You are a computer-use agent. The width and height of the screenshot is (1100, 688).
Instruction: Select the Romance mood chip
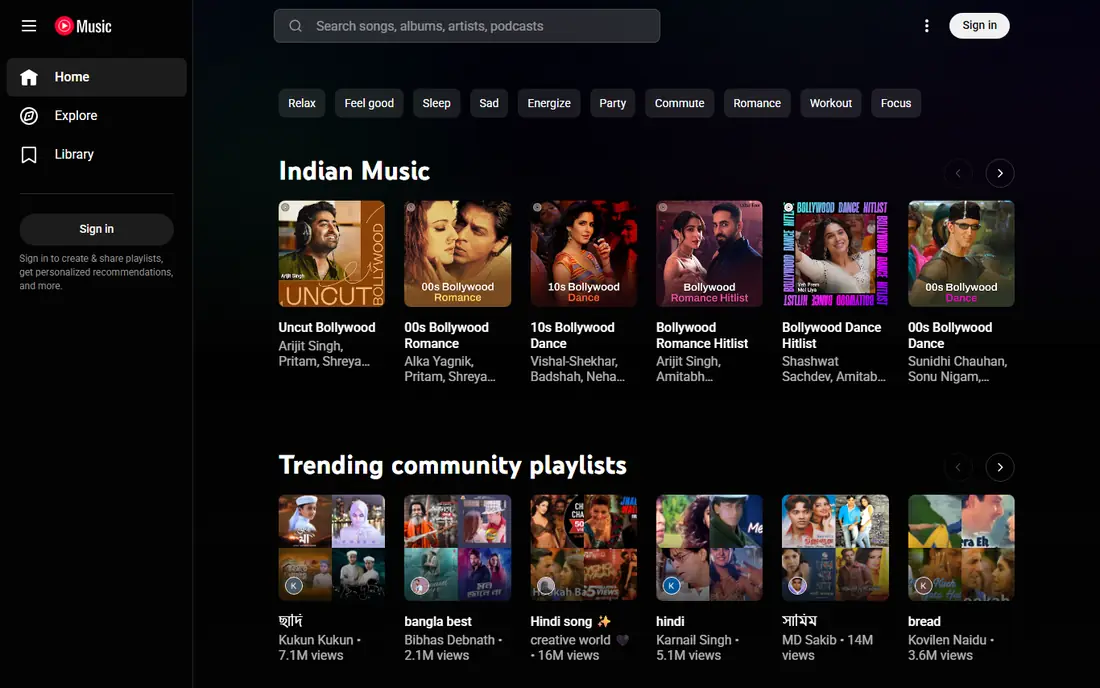(757, 103)
